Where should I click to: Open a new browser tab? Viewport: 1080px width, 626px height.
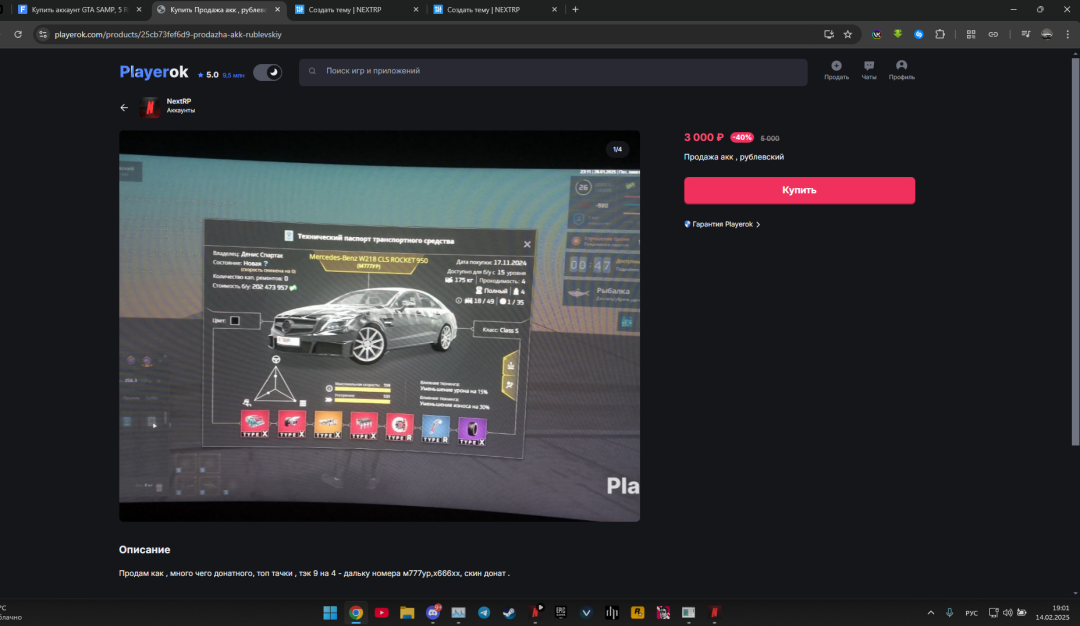click(575, 10)
